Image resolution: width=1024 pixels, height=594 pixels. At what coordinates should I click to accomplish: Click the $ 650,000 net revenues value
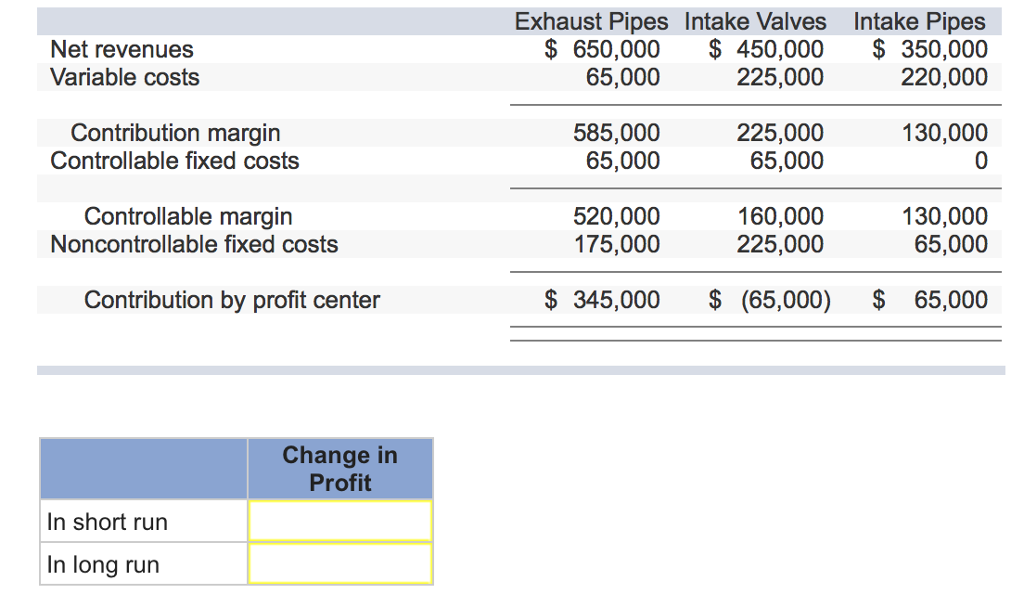coord(602,49)
